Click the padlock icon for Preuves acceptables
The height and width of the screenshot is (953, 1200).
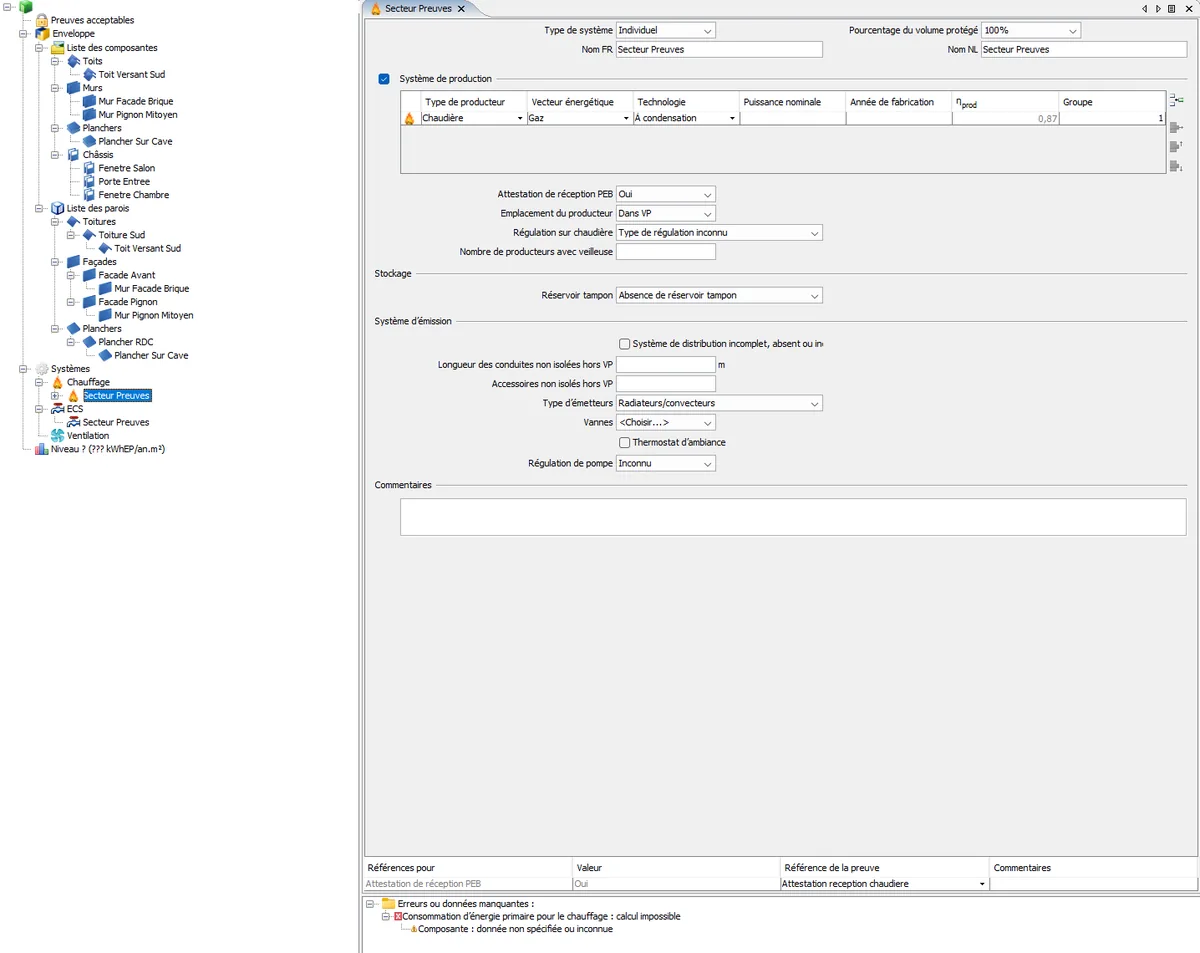(x=42, y=20)
